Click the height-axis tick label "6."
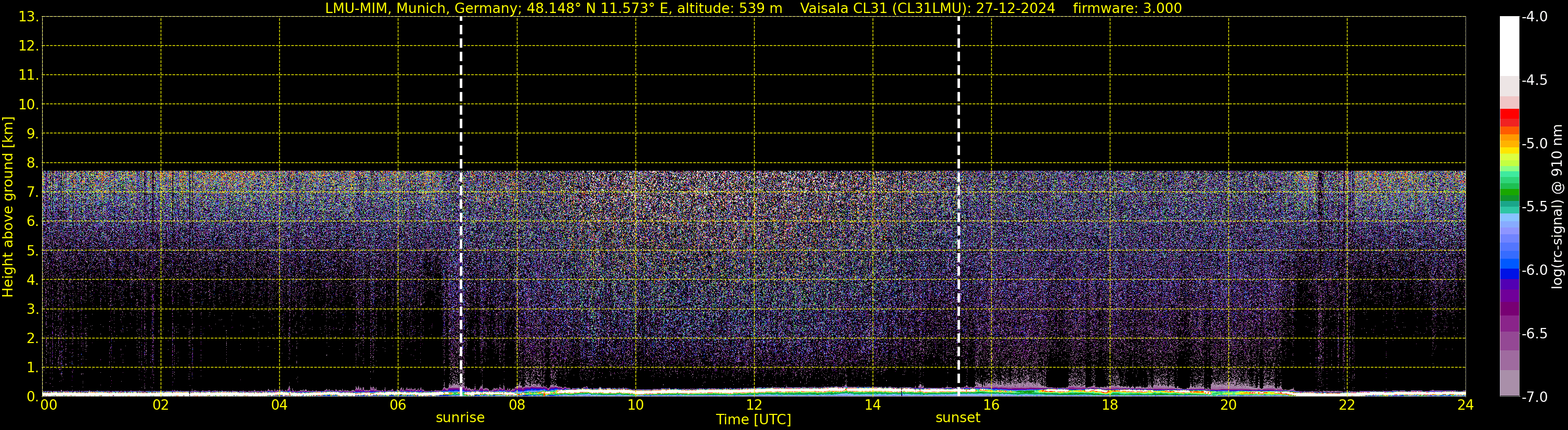 pyautogui.click(x=32, y=221)
